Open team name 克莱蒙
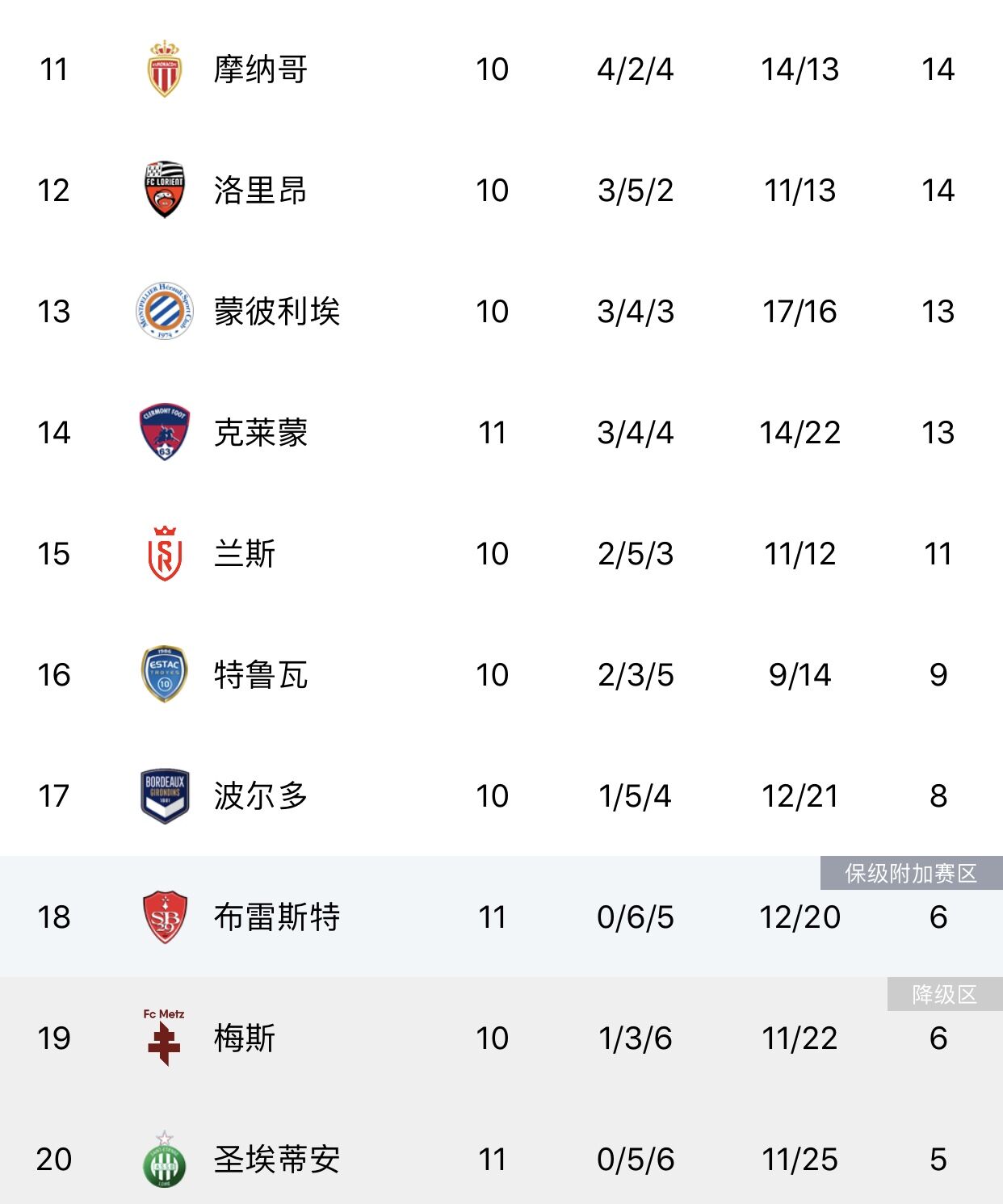This screenshot has width=1003, height=1204. point(261,433)
